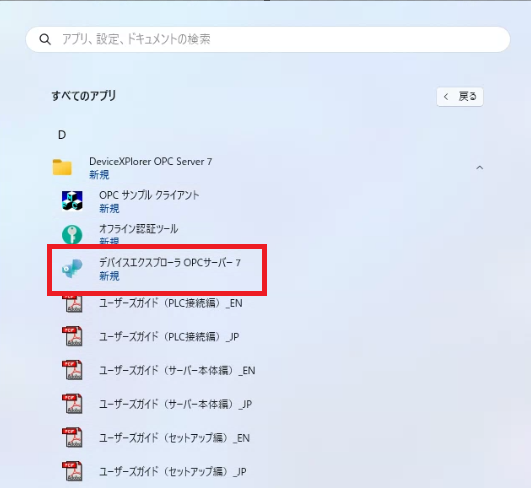Open the OPC サンプル クライアント icon
The height and width of the screenshot is (488, 531).
72,200
